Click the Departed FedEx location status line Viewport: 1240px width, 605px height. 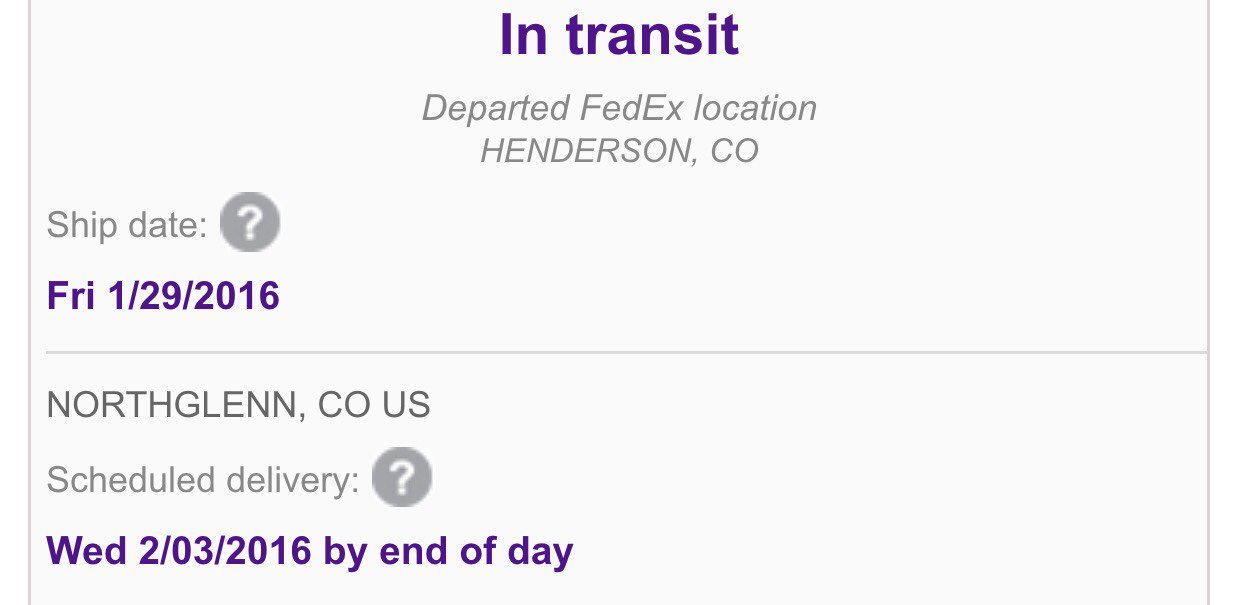coord(619,108)
